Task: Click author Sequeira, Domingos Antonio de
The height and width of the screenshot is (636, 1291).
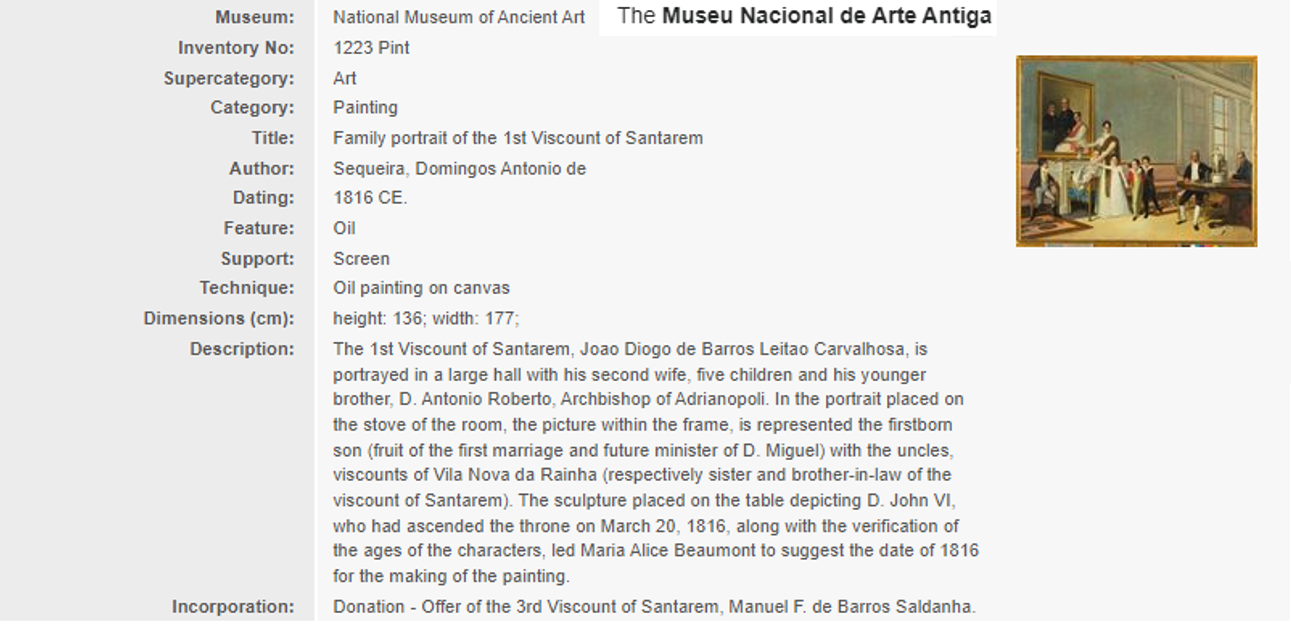Action: (459, 169)
